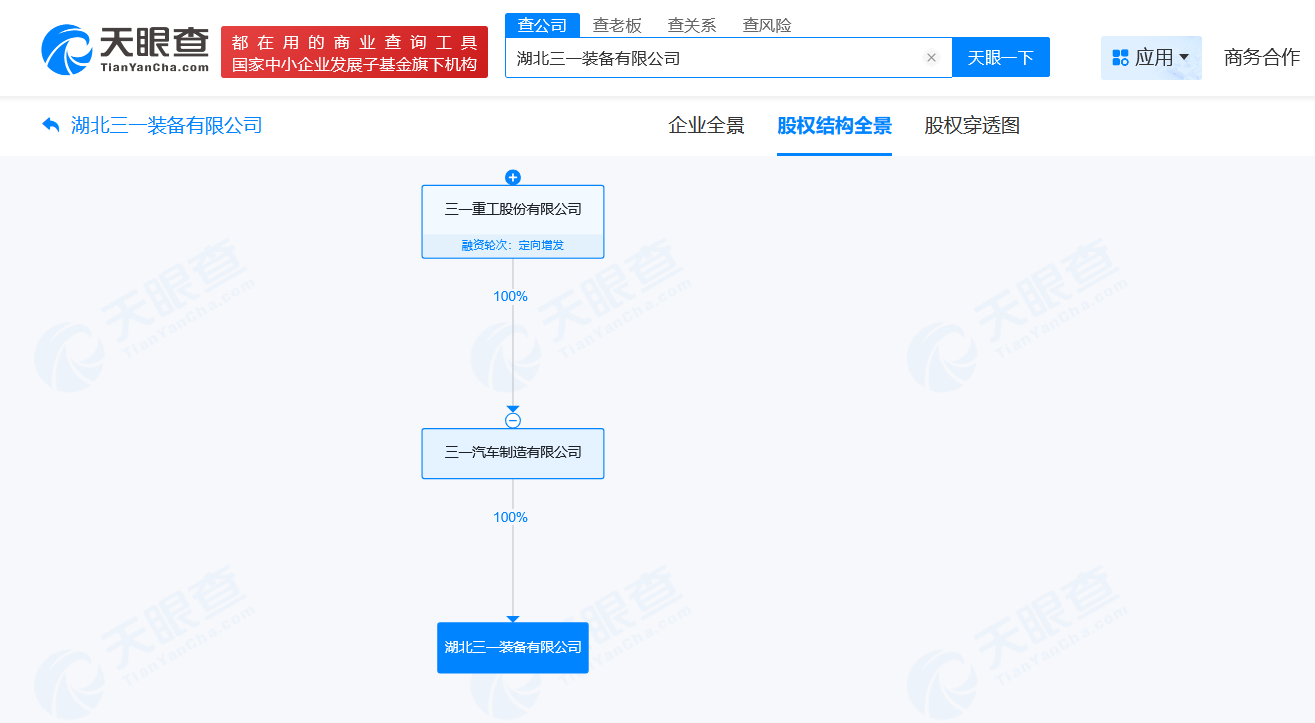Click the 湖北三一装备有限公司 back link
The width and height of the screenshot is (1315, 723).
pos(166,126)
